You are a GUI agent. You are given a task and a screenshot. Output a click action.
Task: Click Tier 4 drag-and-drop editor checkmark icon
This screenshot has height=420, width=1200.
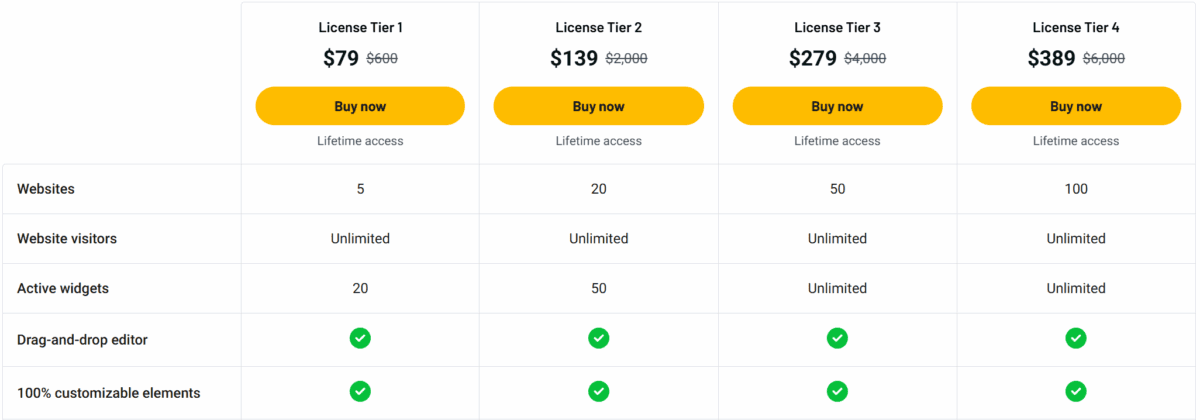[1076, 338]
